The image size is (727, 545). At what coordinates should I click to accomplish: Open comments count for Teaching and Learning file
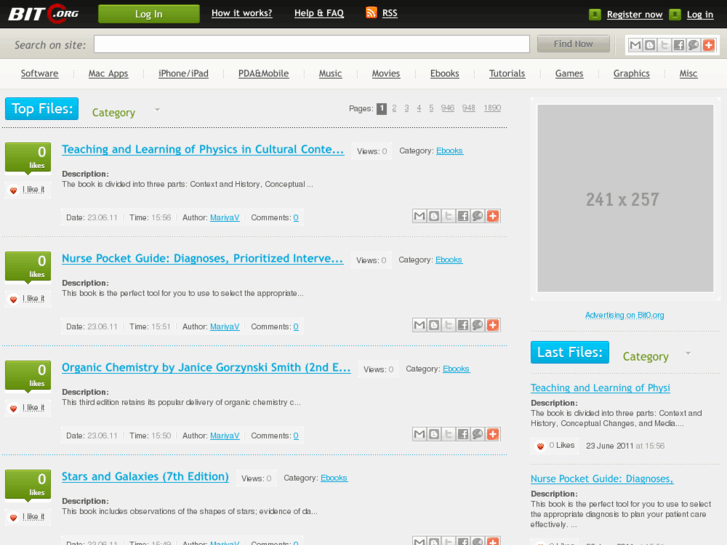pos(296,218)
